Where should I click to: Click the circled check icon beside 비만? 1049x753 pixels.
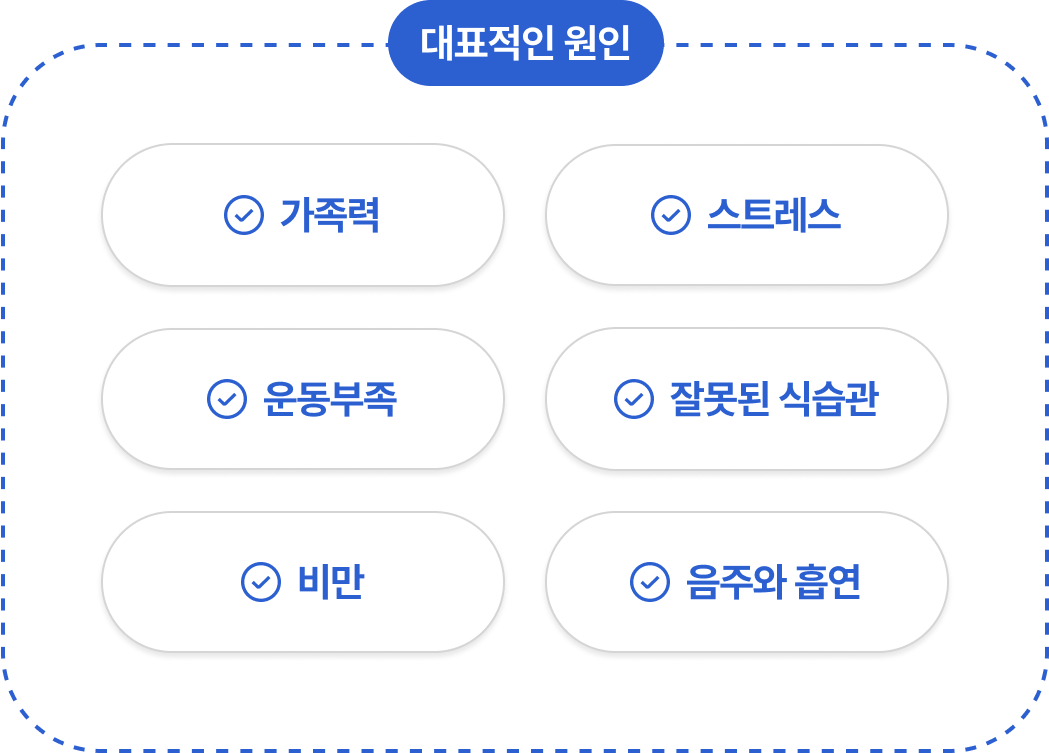click(x=260, y=582)
